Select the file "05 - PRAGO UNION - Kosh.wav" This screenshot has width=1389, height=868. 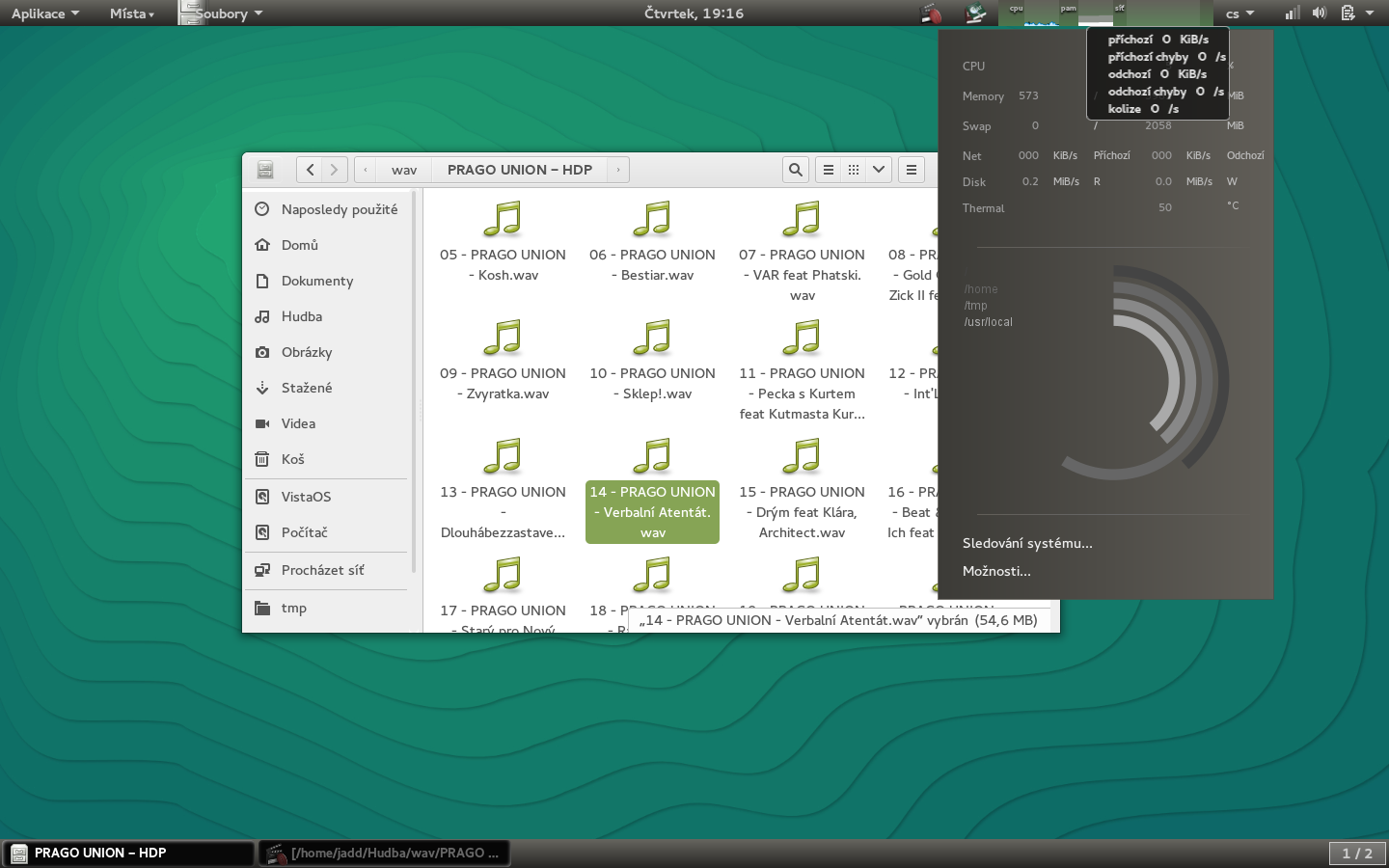[x=503, y=241]
